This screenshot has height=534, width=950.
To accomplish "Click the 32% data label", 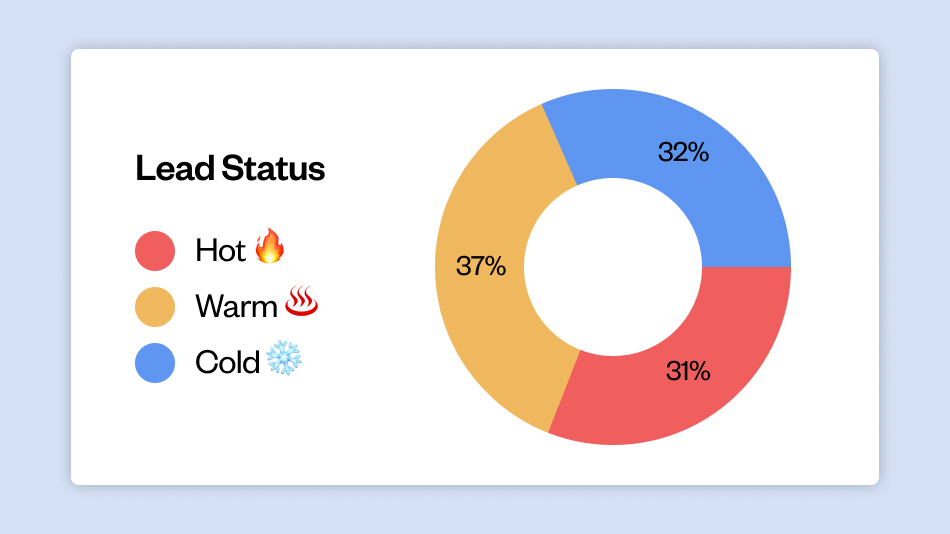I will (683, 152).
